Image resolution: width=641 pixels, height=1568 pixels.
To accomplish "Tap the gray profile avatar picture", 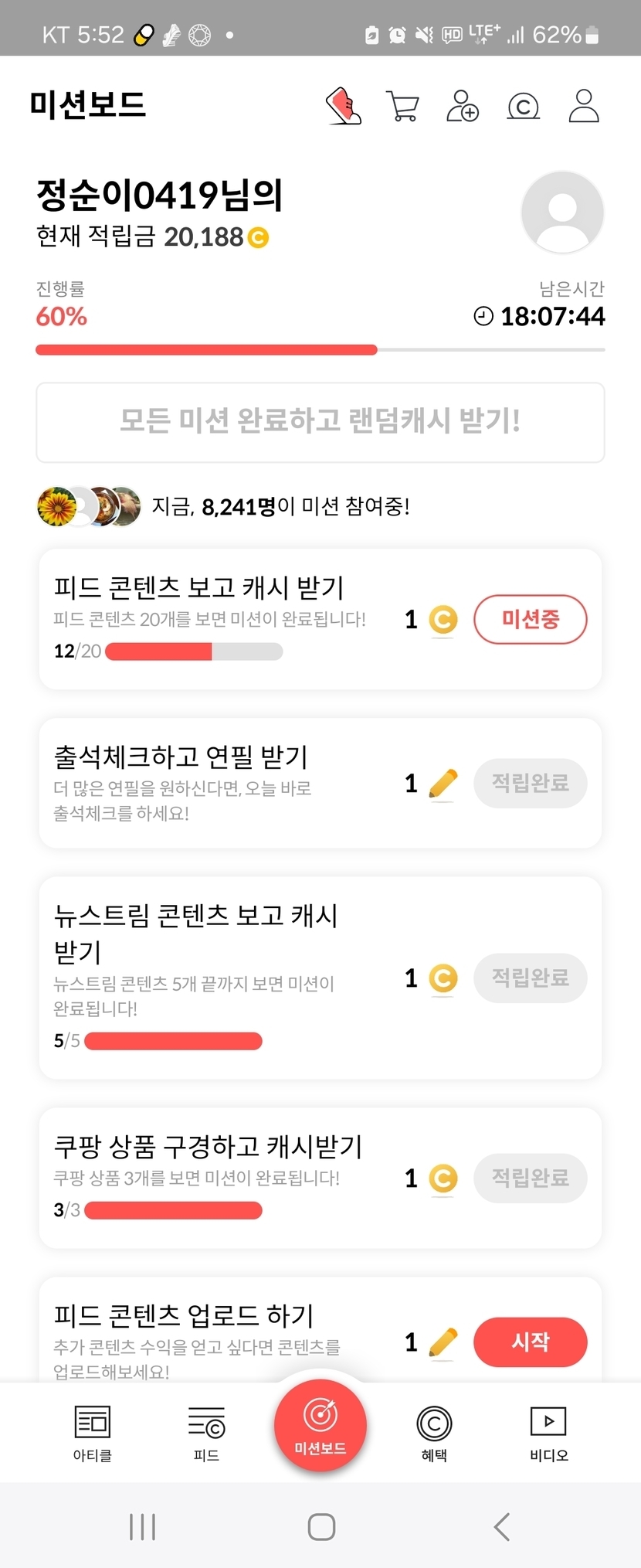I will coord(562,213).
